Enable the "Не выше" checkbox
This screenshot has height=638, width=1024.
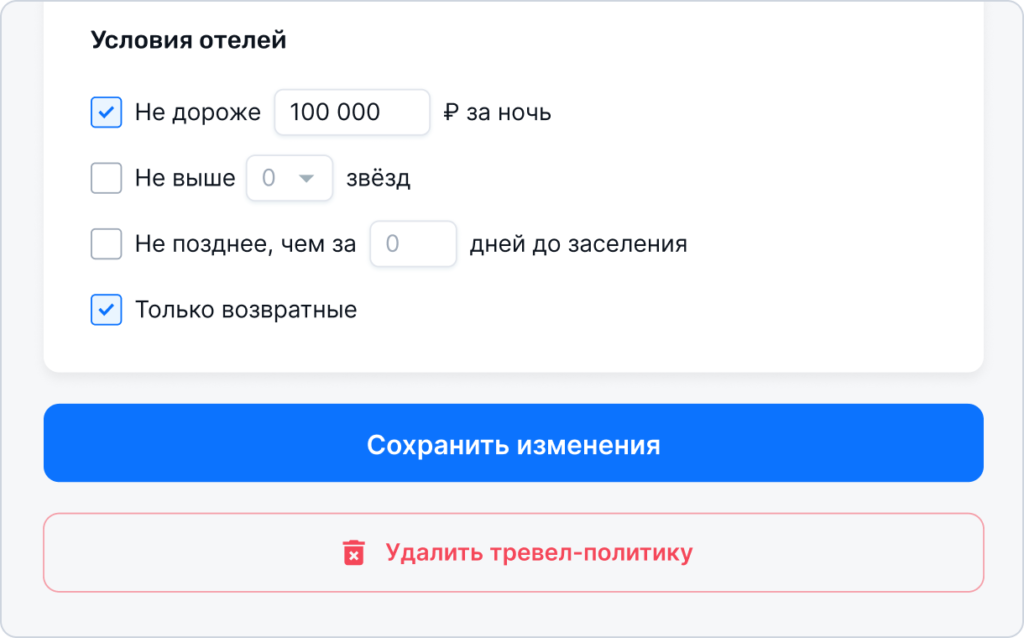pyautogui.click(x=106, y=178)
